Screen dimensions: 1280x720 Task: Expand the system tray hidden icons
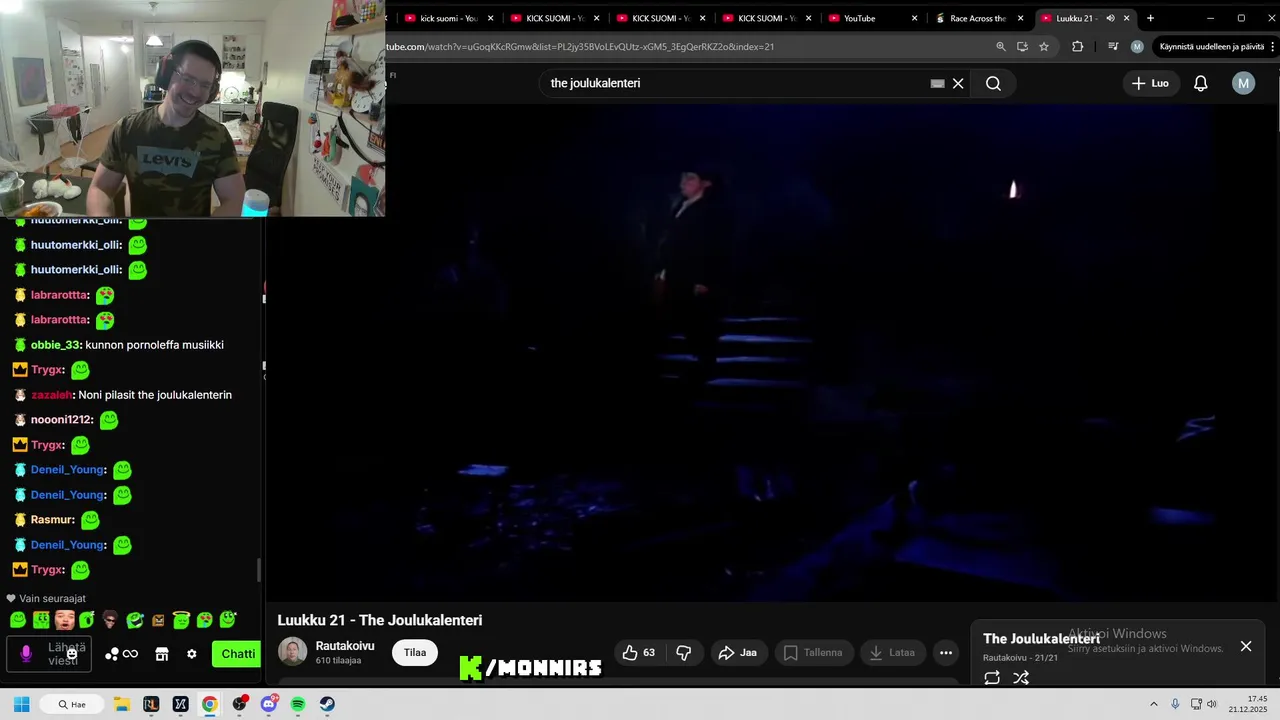click(1153, 704)
